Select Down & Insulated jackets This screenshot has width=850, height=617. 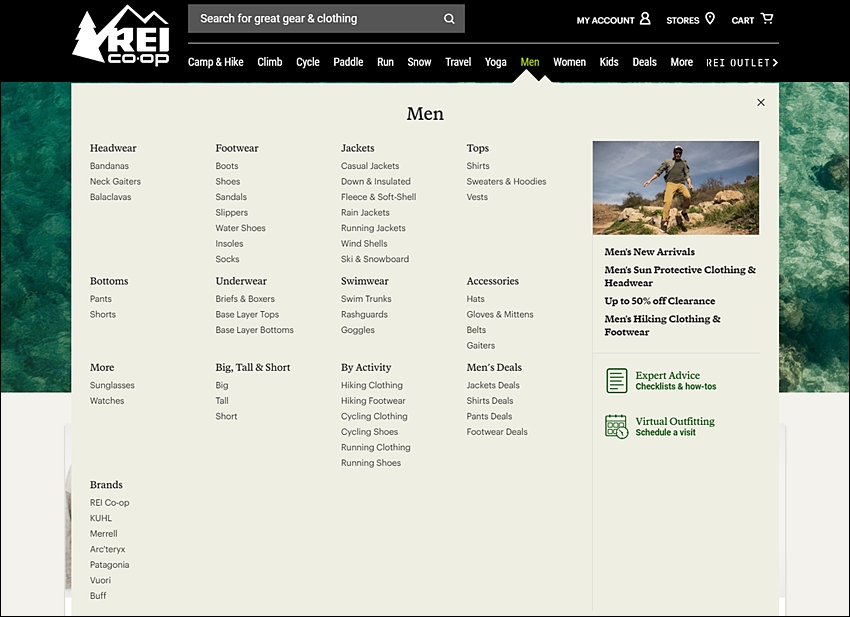(376, 182)
